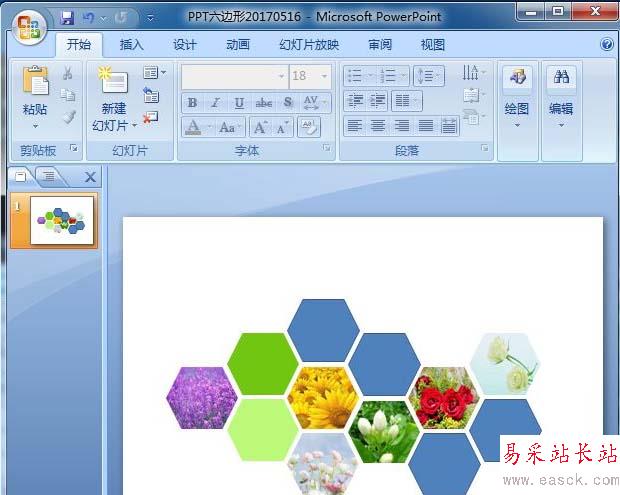Toggle Strikethrough formatting

pos(264,103)
